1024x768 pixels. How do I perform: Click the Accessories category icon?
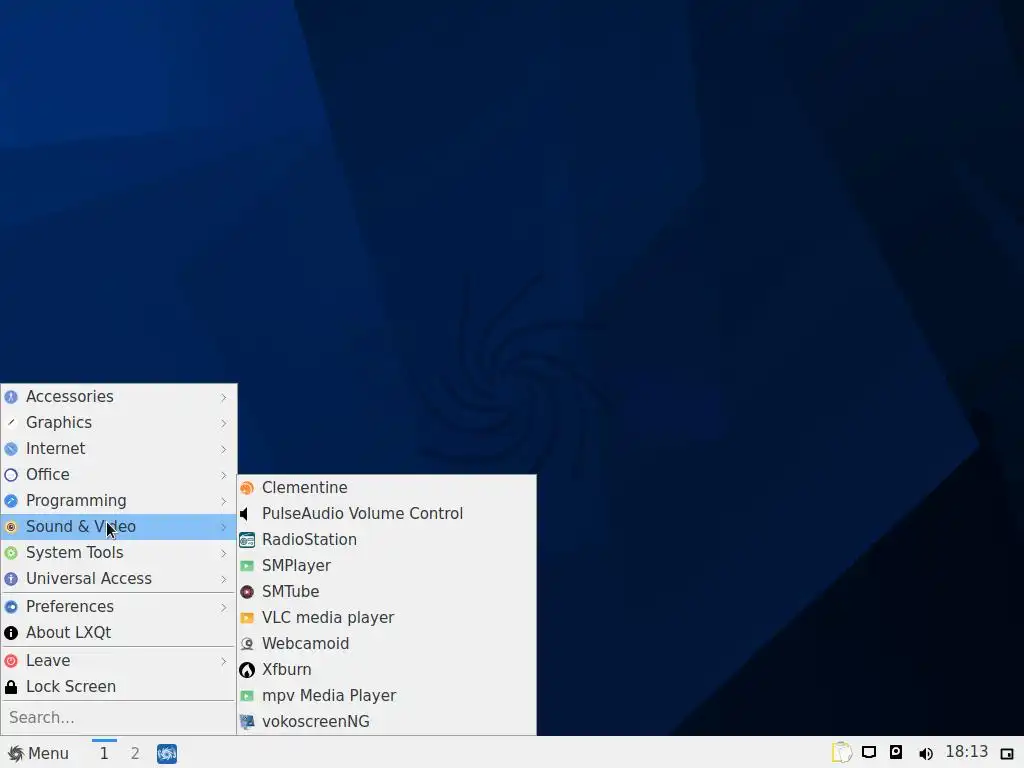coord(11,397)
